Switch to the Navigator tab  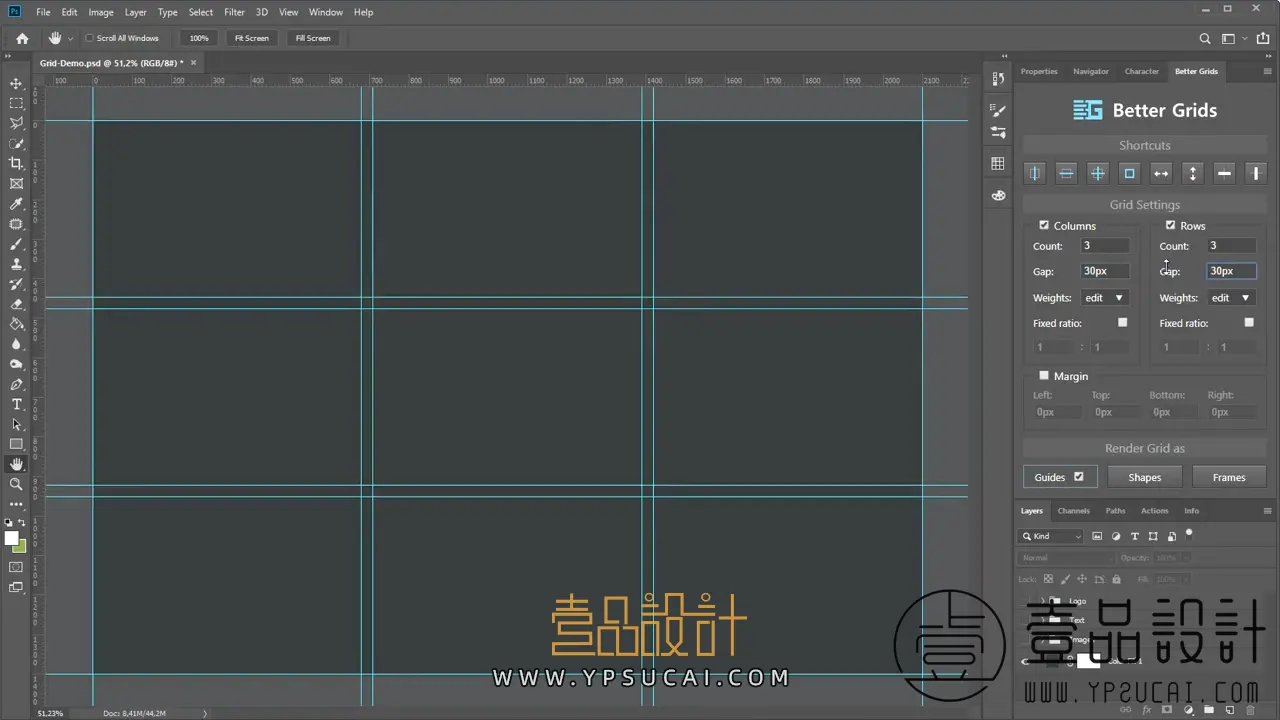1091,71
